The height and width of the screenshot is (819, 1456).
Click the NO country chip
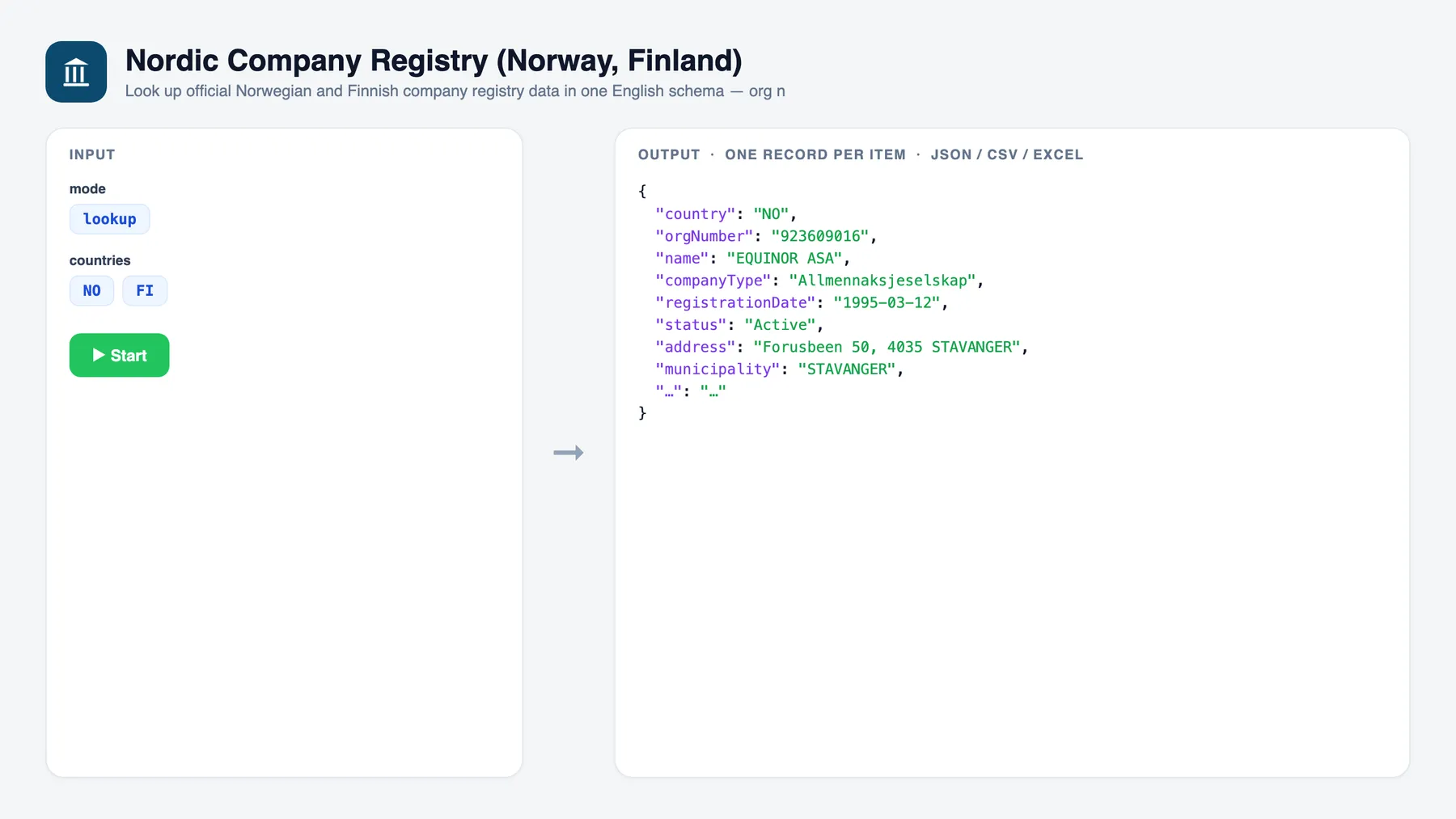point(91,291)
